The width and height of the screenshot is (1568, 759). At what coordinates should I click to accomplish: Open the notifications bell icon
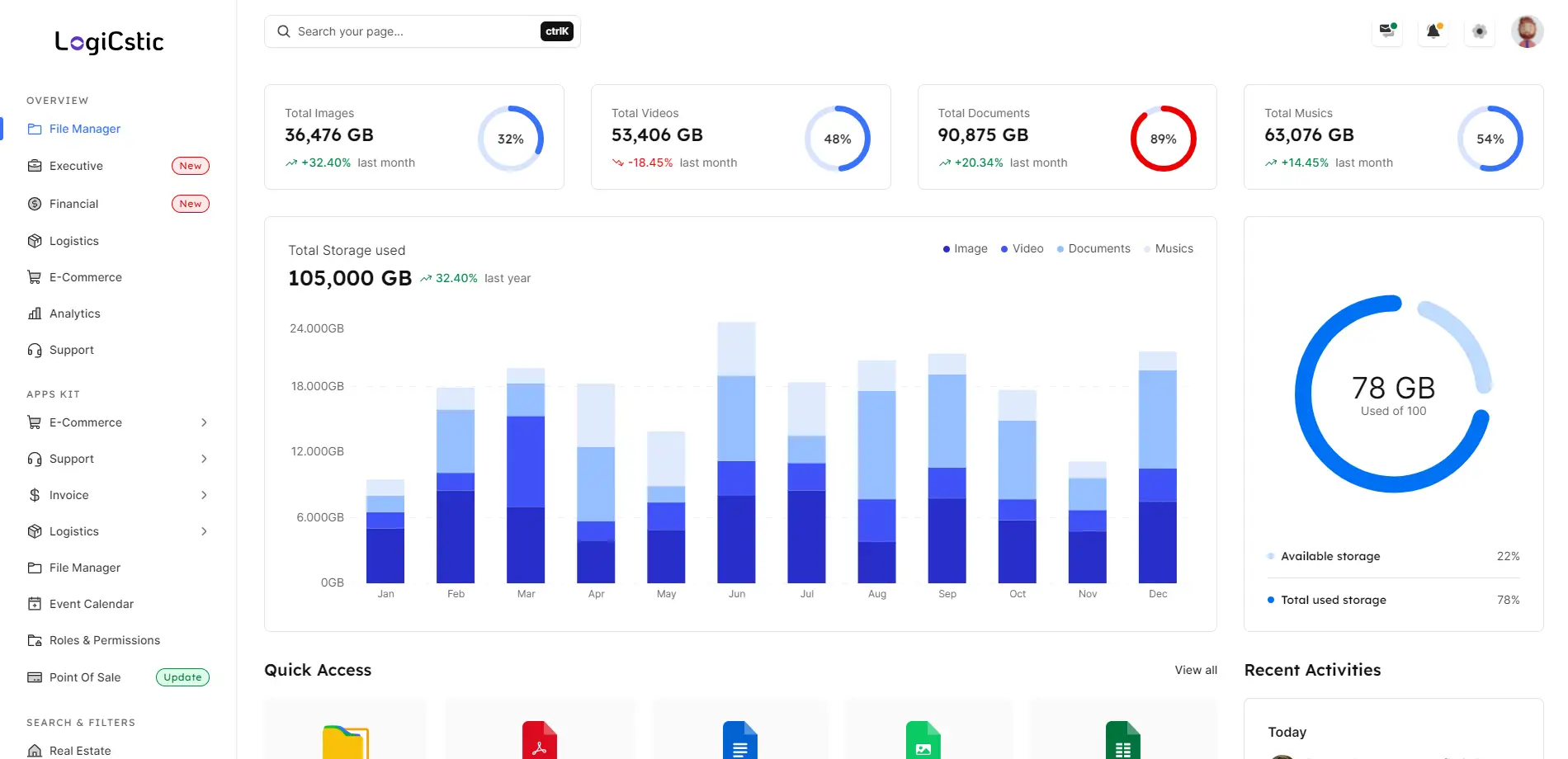1433,31
